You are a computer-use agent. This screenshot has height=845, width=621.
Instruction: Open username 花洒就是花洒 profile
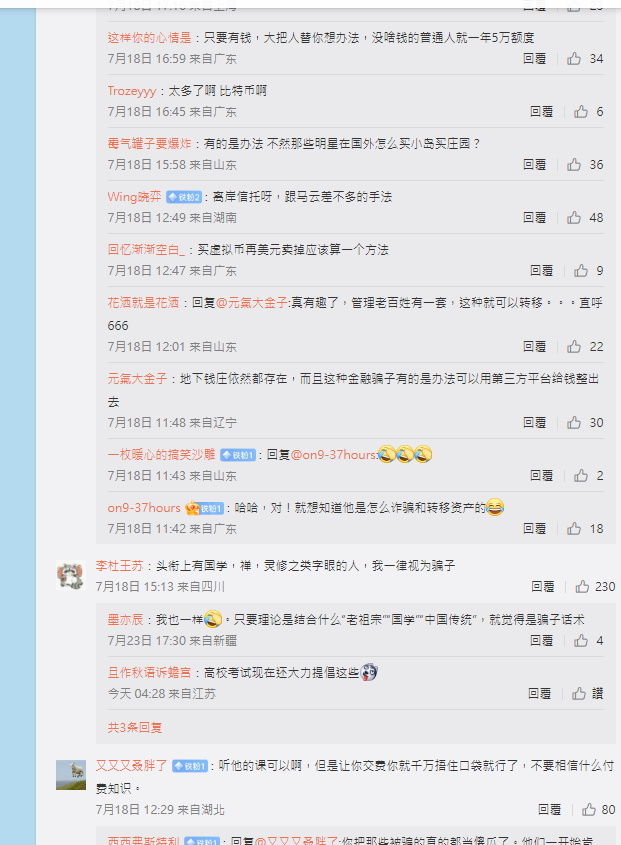(143, 303)
